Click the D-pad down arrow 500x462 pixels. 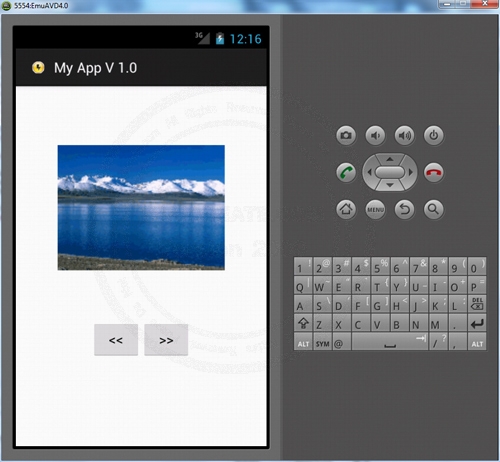tap(390, 185)
